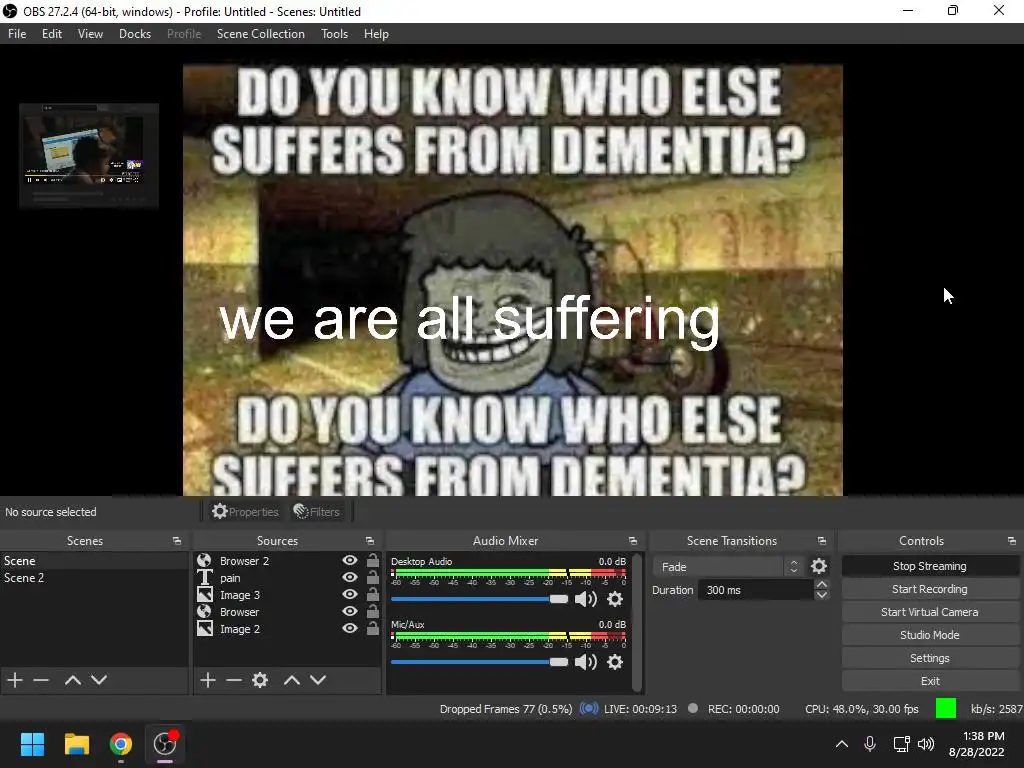Move source down in Sources list

coord(318,680)
